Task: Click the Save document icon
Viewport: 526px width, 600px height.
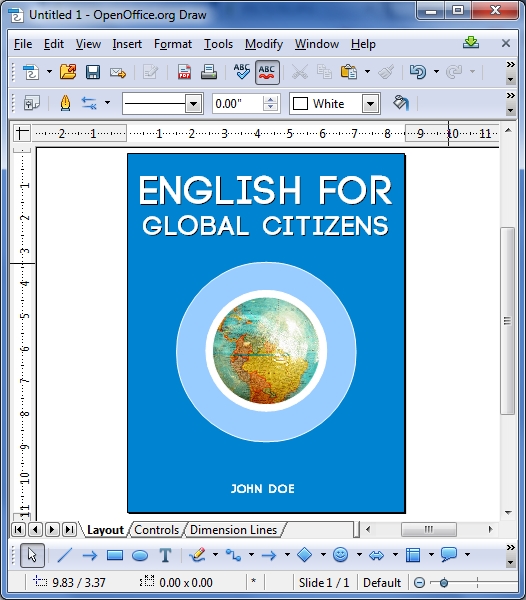Action: pyautogui.click(x=93, y=72)
